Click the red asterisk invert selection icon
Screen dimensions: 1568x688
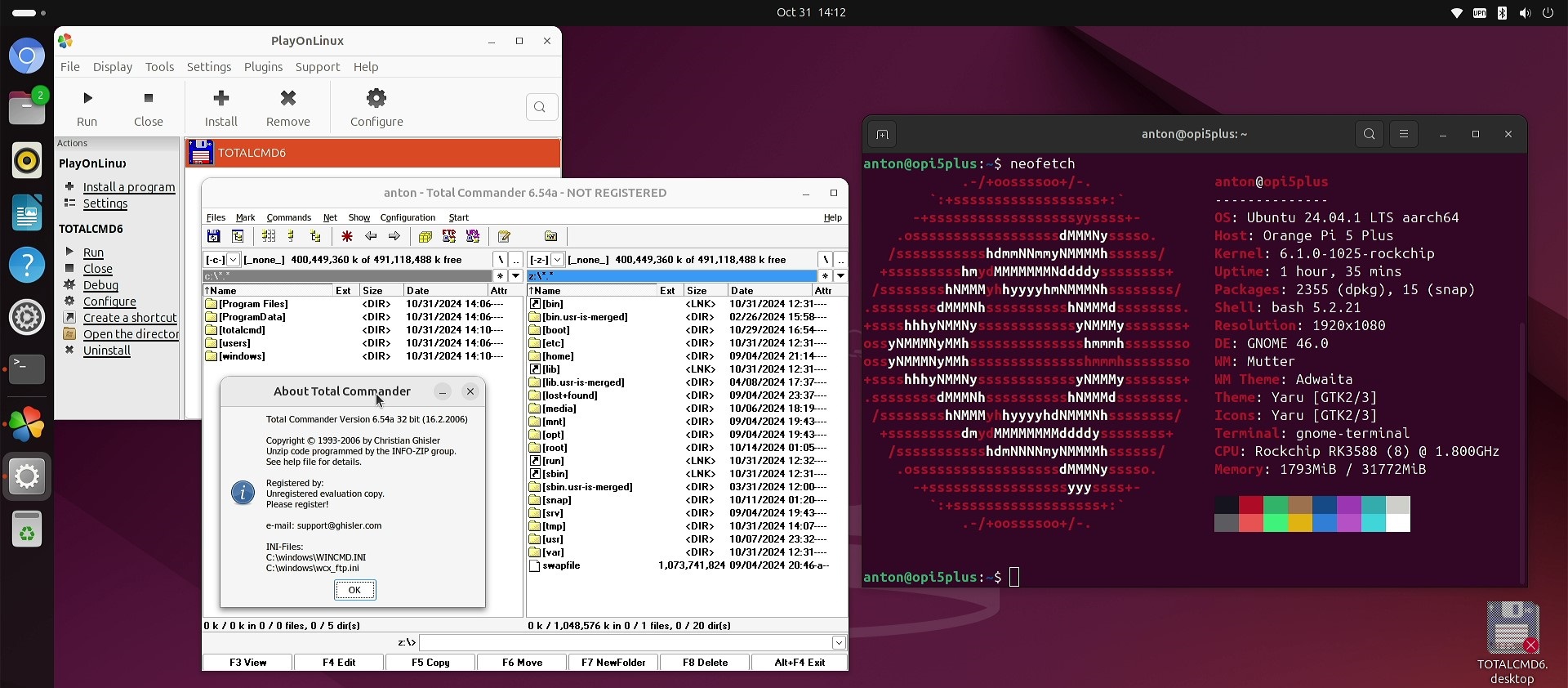[x=347, y=236]
